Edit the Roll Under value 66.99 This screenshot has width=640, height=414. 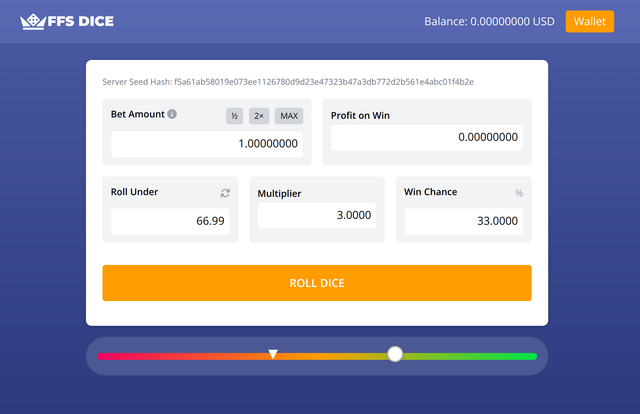point(170,221)
